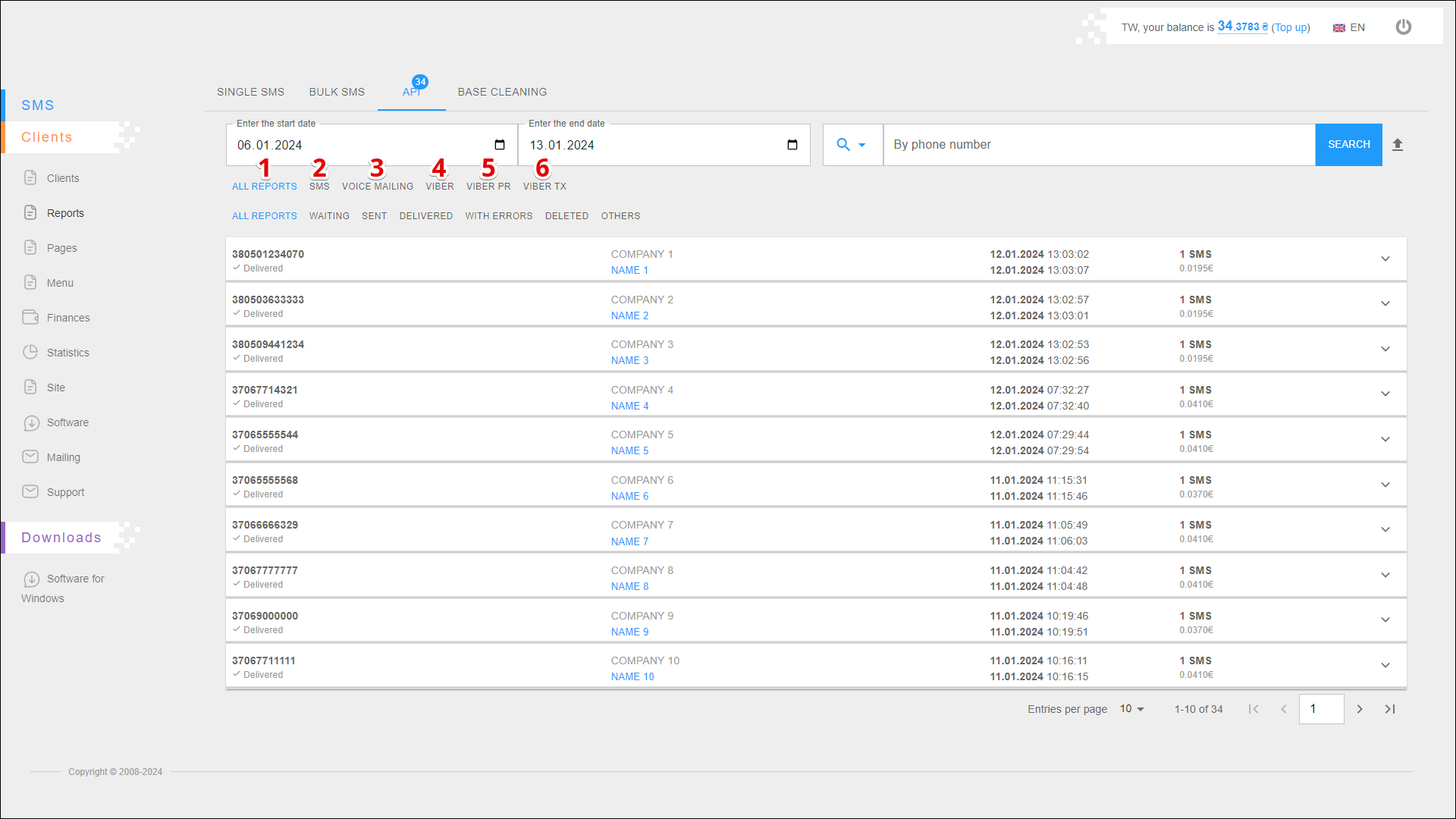Switch to the BULK SMS tab

click(x=337, y=92)
